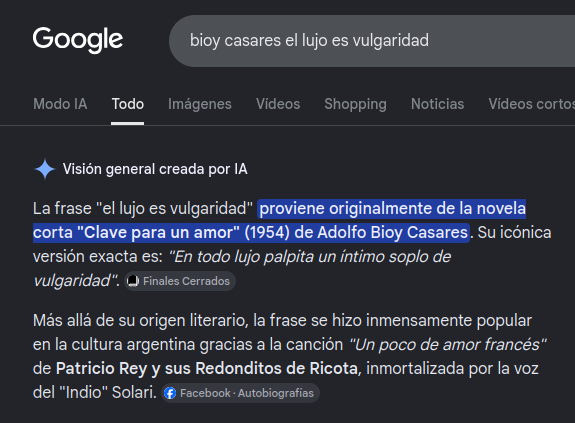Viewport: 575px width, 423px height.
Task: Switch to the Imágenes tab
Action: pyautogui.click(x=200, y=104)
